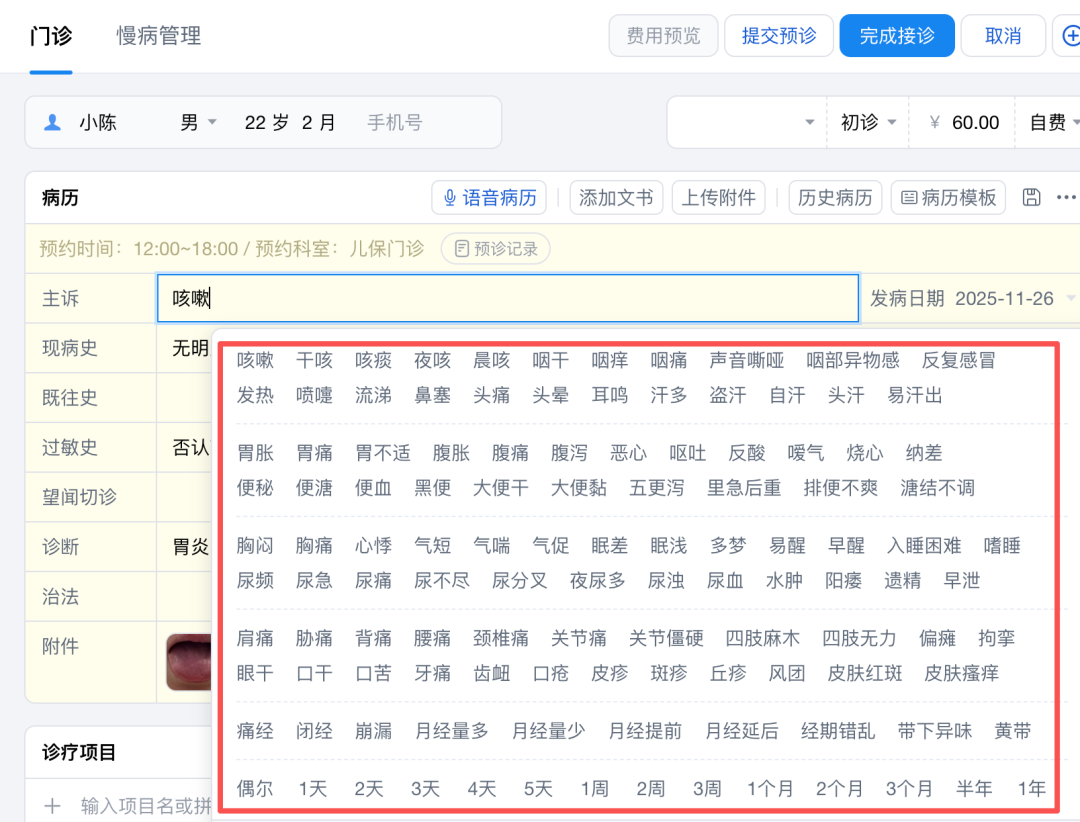Click the 费用预览 button
This screenshot has width=1080, height=822.
(x=663, y=35)
